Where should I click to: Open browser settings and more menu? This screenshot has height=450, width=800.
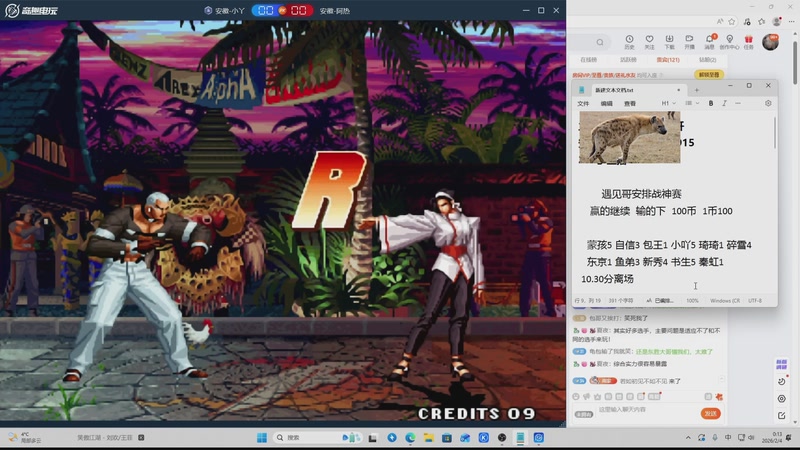pyautogui.click(x=791, y=21)
